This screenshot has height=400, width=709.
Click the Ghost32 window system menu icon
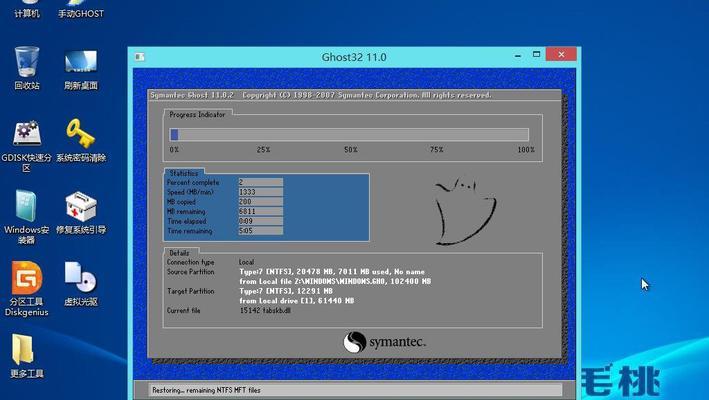140,56
